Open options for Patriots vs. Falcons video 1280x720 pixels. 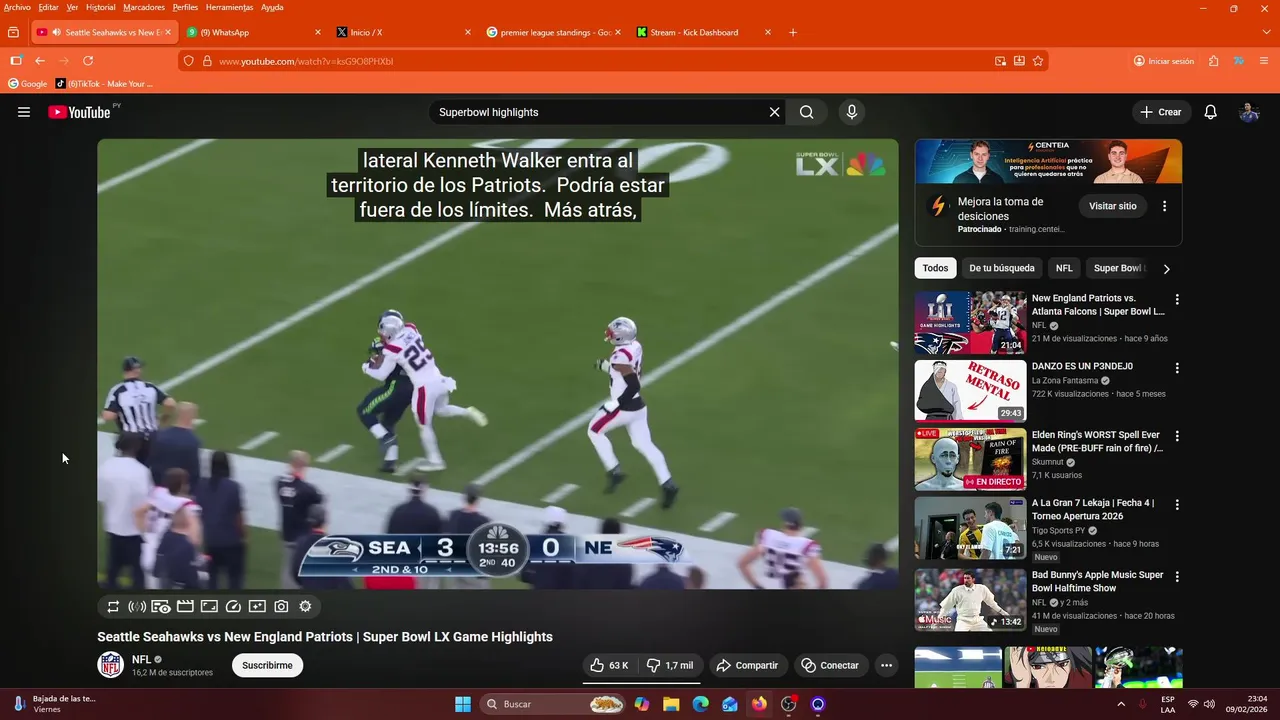coord(1177,299)
